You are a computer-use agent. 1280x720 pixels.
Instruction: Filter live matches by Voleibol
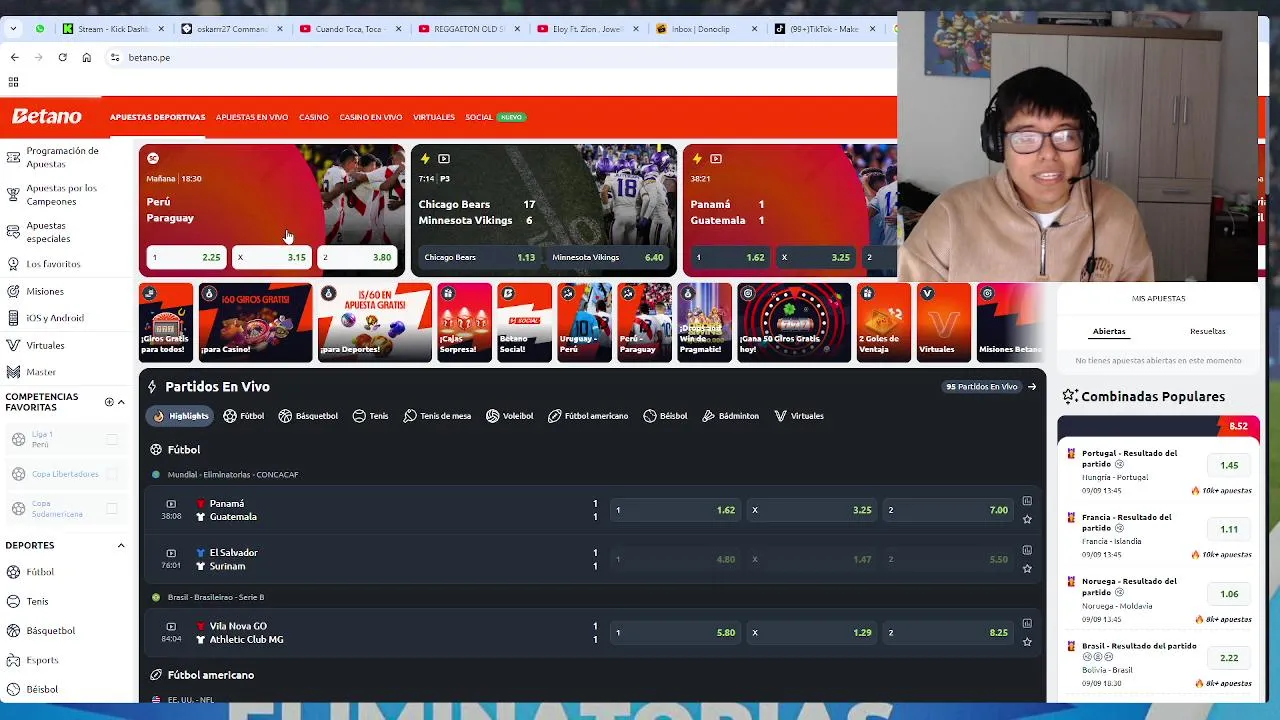[x=509, y=416]
